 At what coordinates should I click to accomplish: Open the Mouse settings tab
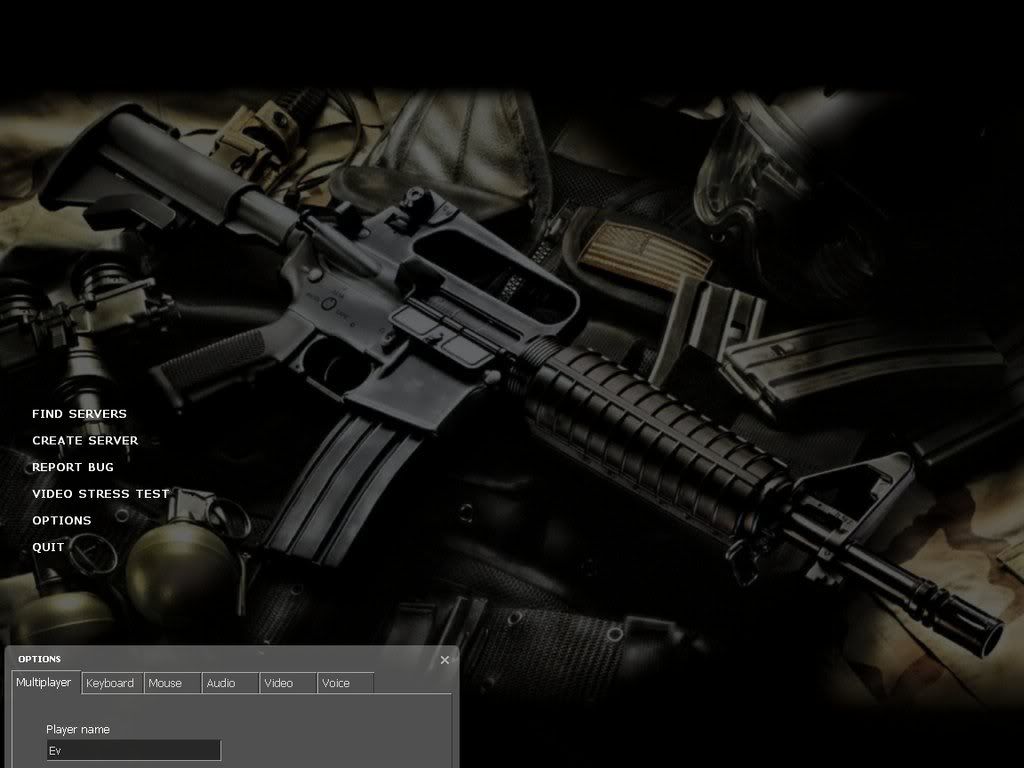click(165, 683)
